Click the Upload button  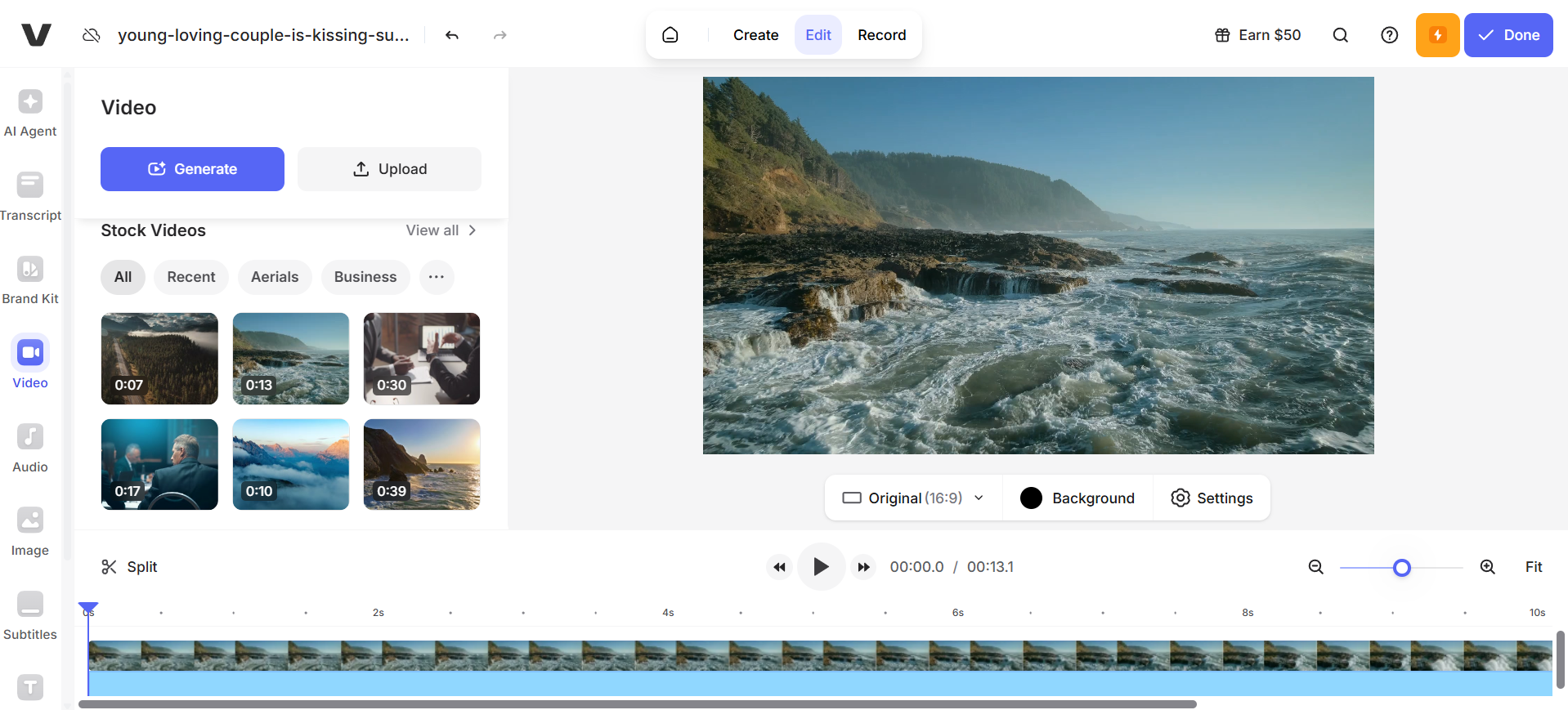coord(389,169)
